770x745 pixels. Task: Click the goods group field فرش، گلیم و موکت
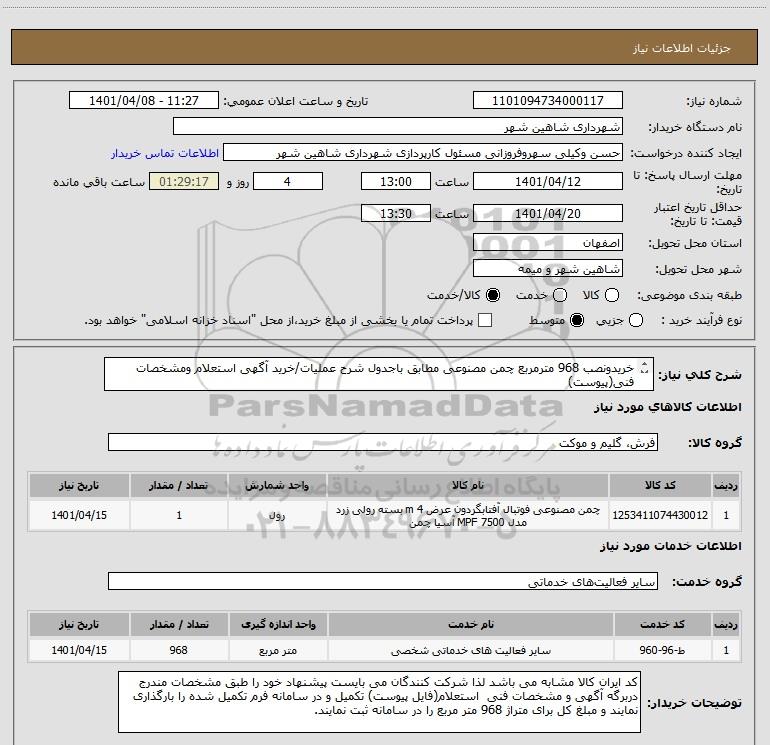383,442
